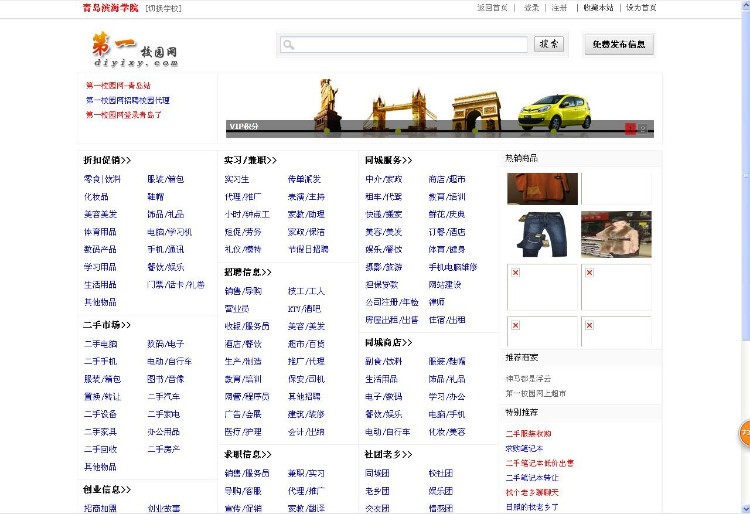Open the 登录 login link
Image resolution: width=750 pixels, height=514 pixels.
point(531,8)
